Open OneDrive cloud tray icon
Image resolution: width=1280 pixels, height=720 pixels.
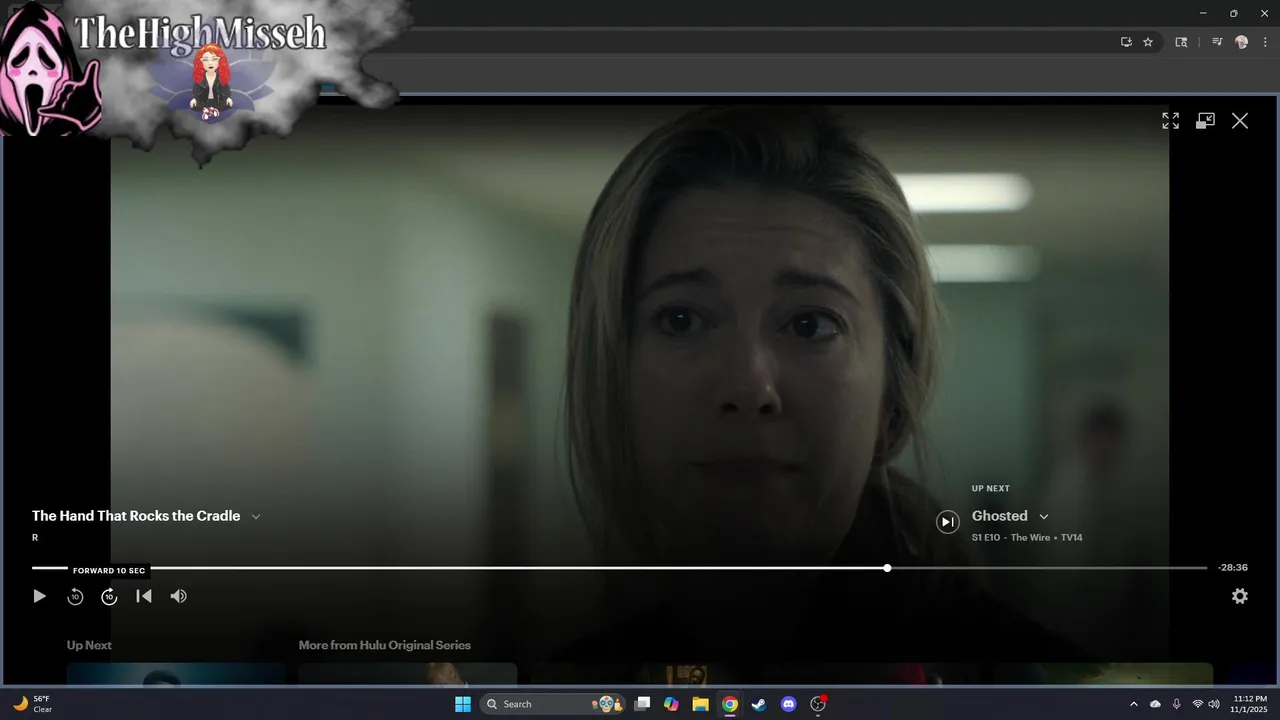[1156, 704]
